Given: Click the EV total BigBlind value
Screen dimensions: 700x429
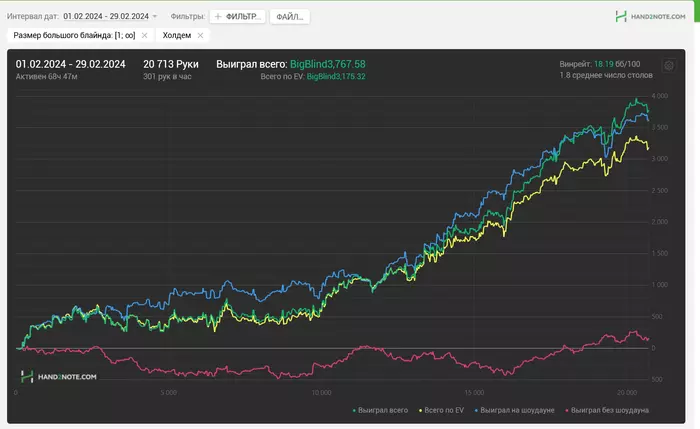Looking at the screenshot, I should (x=336, y=76).
